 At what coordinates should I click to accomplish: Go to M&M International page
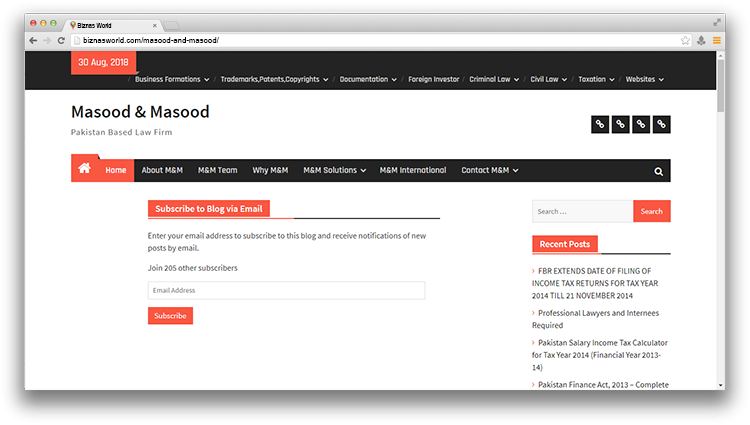(x=413, y=170)
